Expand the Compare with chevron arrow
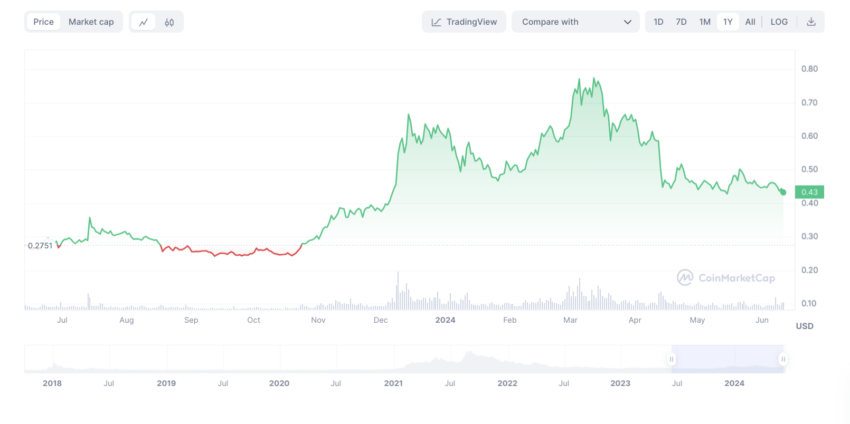The height and width of the screenshot is (424, 850). (x=628, y=22)
